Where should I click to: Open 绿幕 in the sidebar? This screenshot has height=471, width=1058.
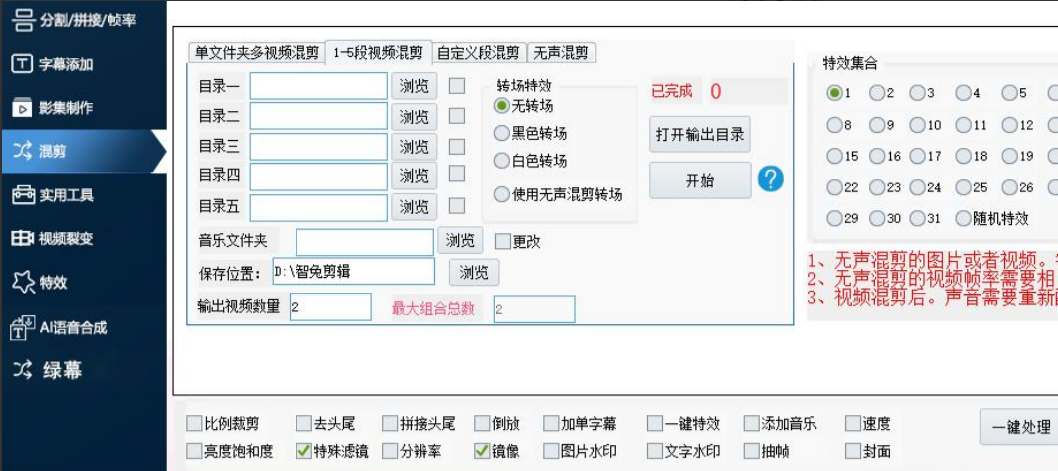(x=60, y=370)
